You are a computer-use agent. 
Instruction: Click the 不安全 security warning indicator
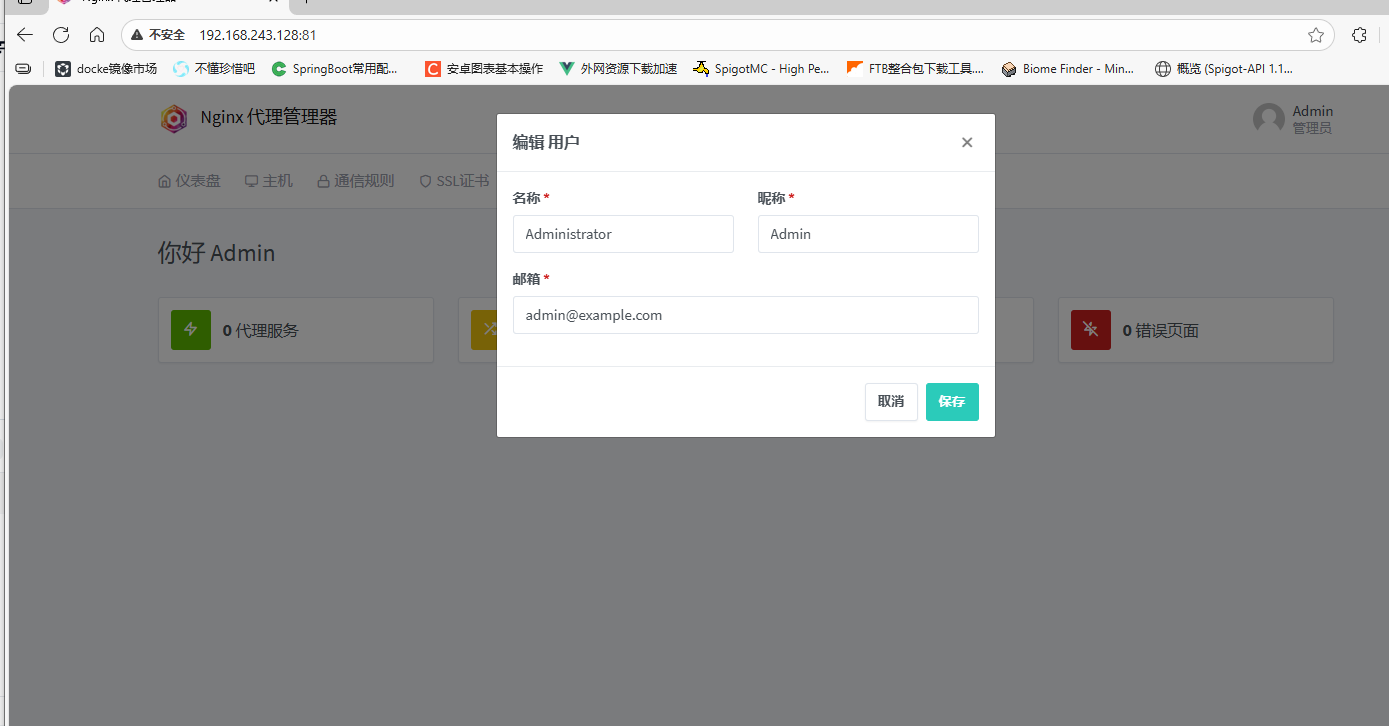pos(158,35)
